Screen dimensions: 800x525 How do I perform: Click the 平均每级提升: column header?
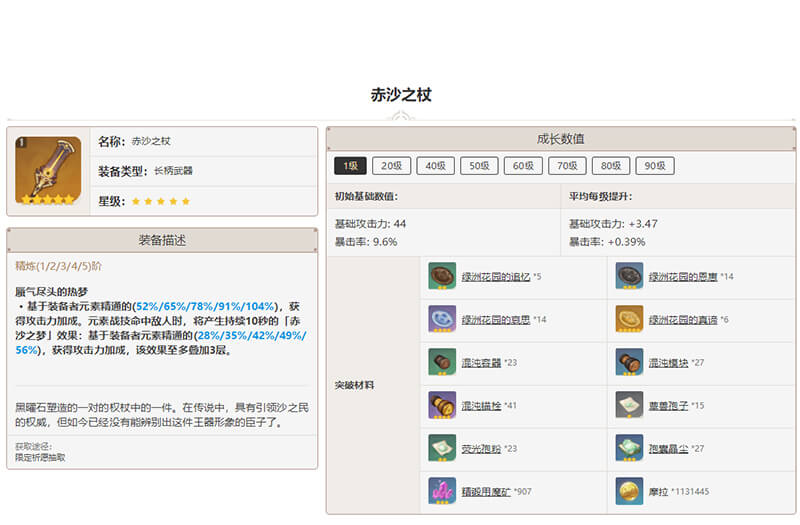click(601, 196)
